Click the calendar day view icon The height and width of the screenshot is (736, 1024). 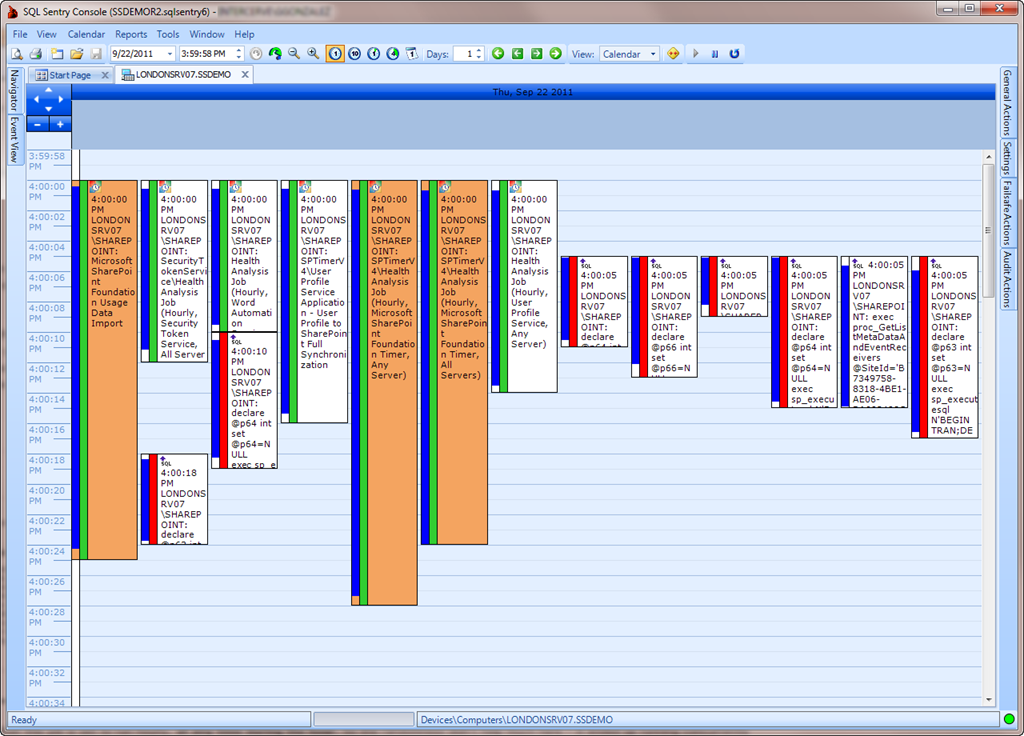[412, 54]
